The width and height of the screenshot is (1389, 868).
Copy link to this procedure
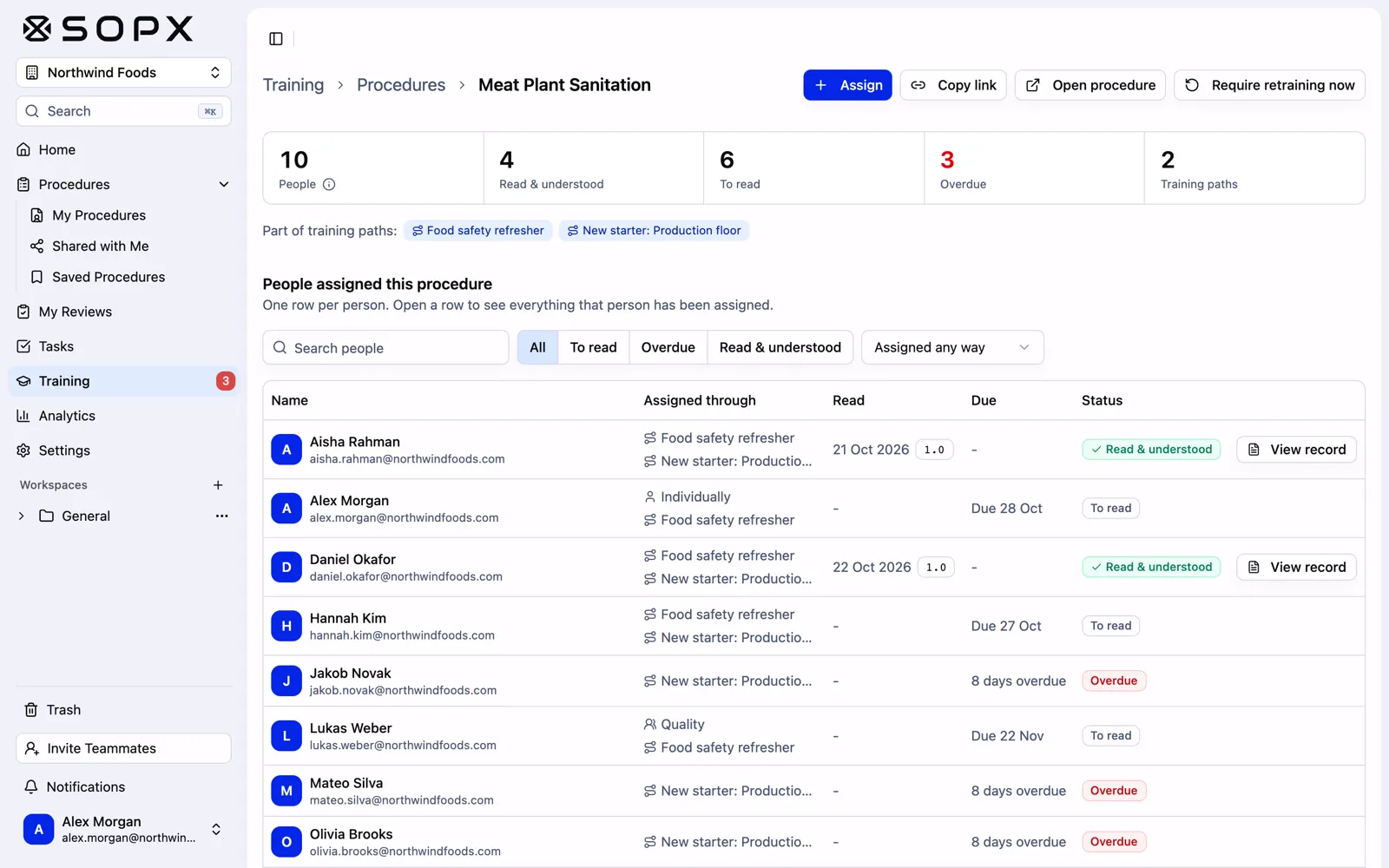pyautogui.click(x=953, y=85)
